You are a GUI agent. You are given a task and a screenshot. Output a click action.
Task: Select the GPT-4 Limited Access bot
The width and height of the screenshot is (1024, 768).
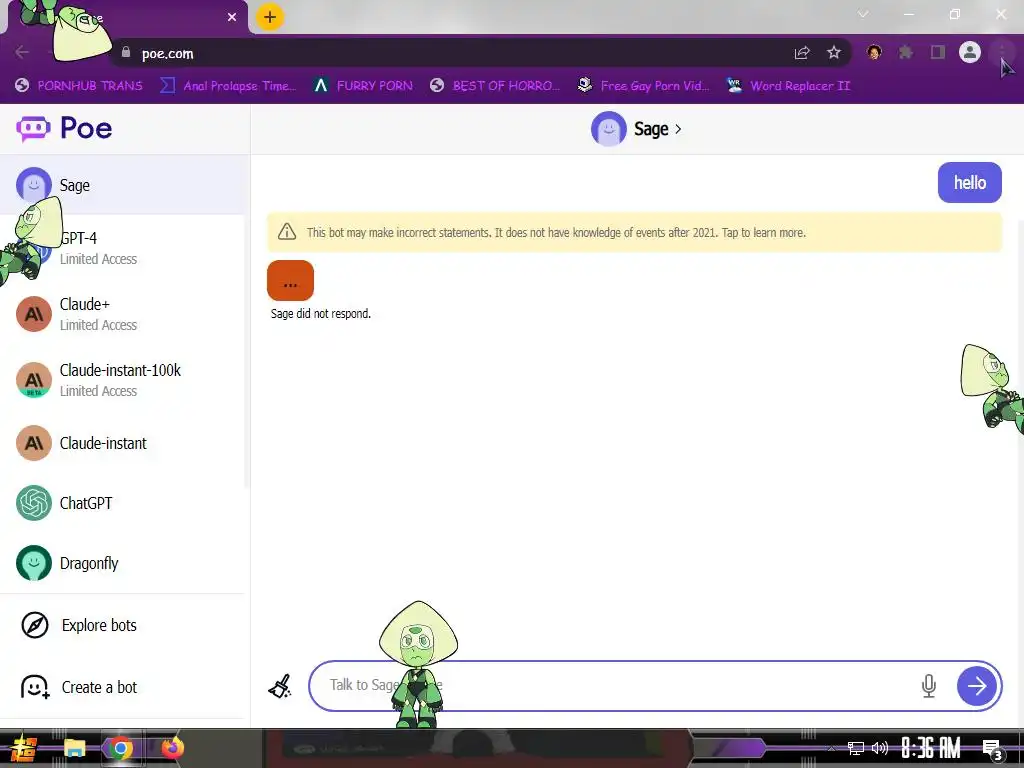(124, 248)
